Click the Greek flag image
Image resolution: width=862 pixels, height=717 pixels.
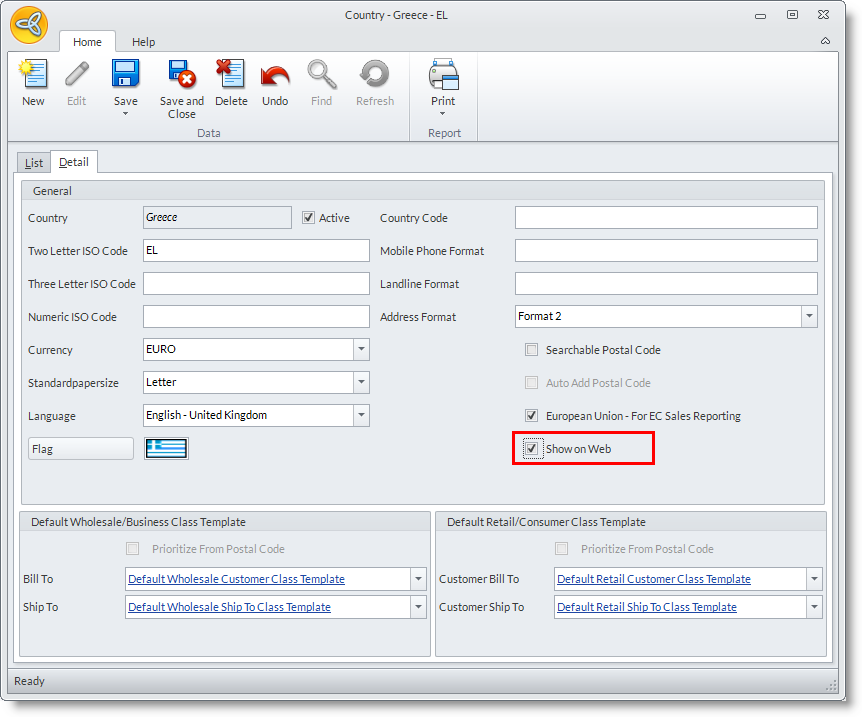166,449
